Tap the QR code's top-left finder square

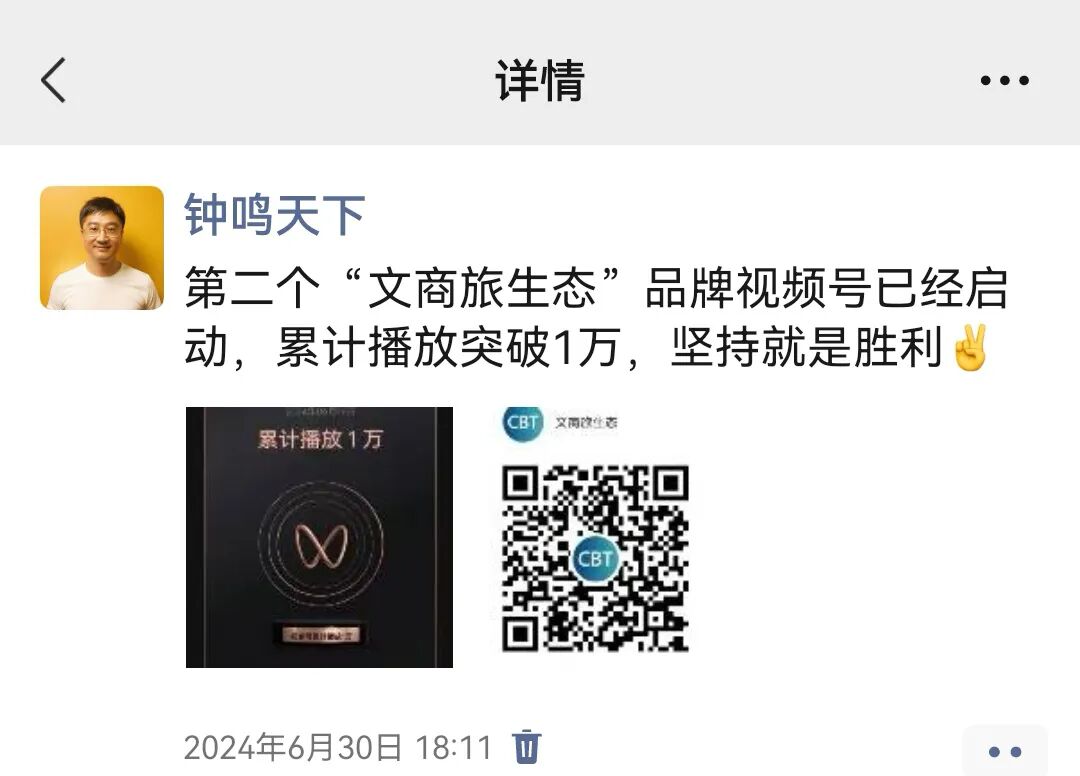coord(519,483)
